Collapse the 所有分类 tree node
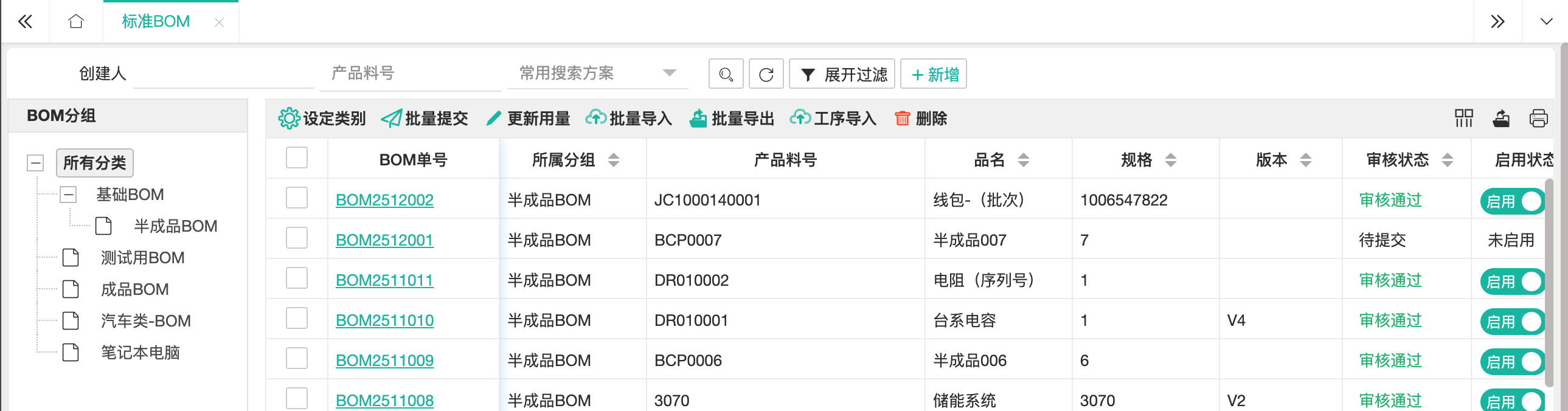 tap(36, 162)
